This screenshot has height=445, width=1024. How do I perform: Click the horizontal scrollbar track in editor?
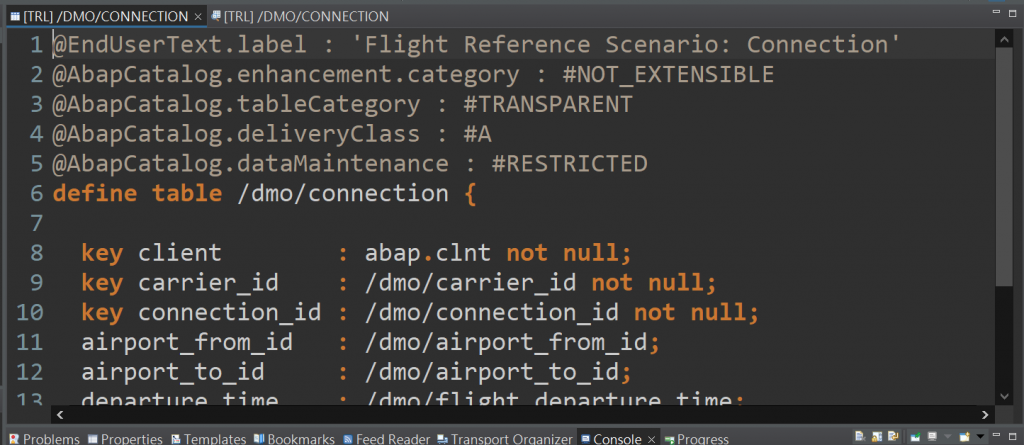pyautogui.click(x=522, y=414)
